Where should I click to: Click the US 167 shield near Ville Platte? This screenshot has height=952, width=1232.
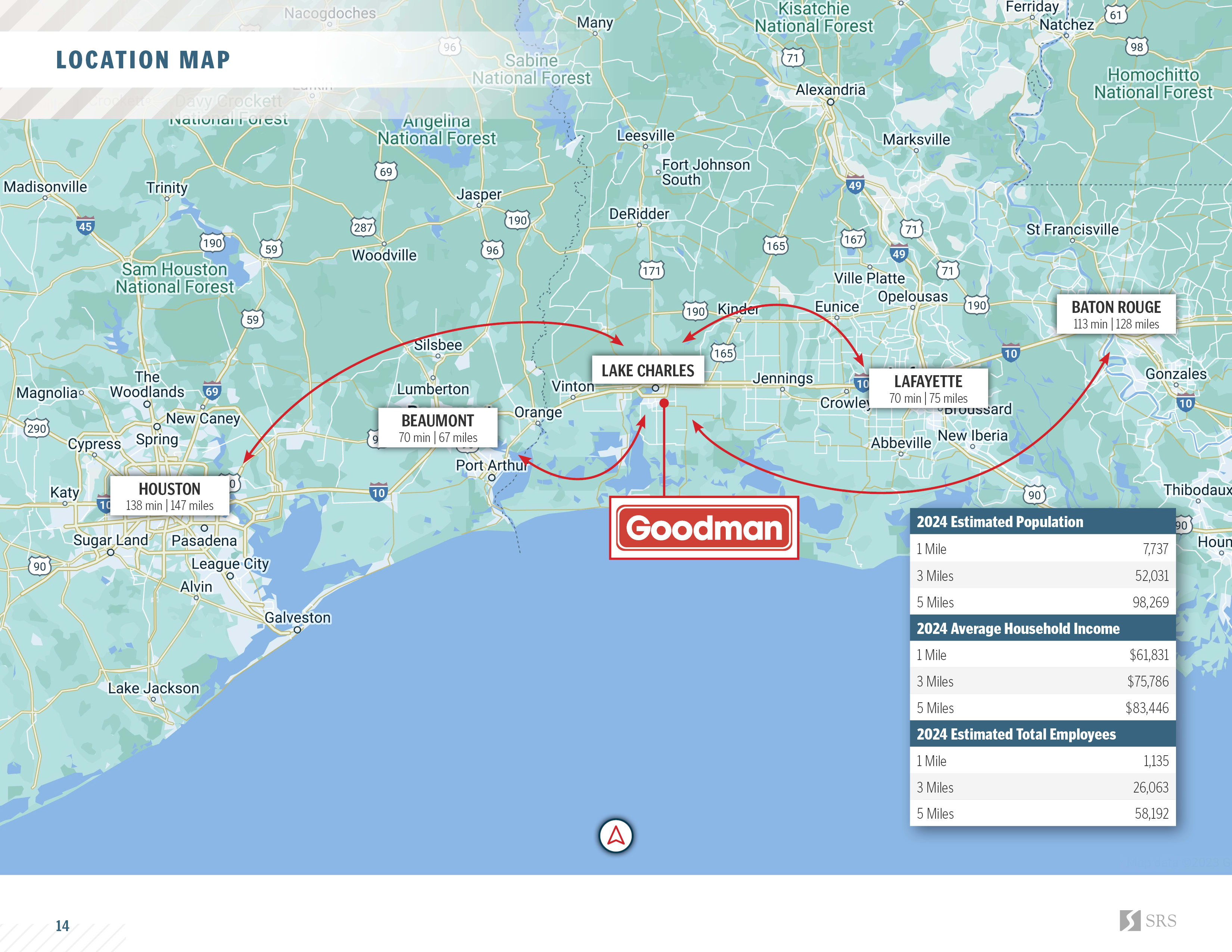[853, 239]
